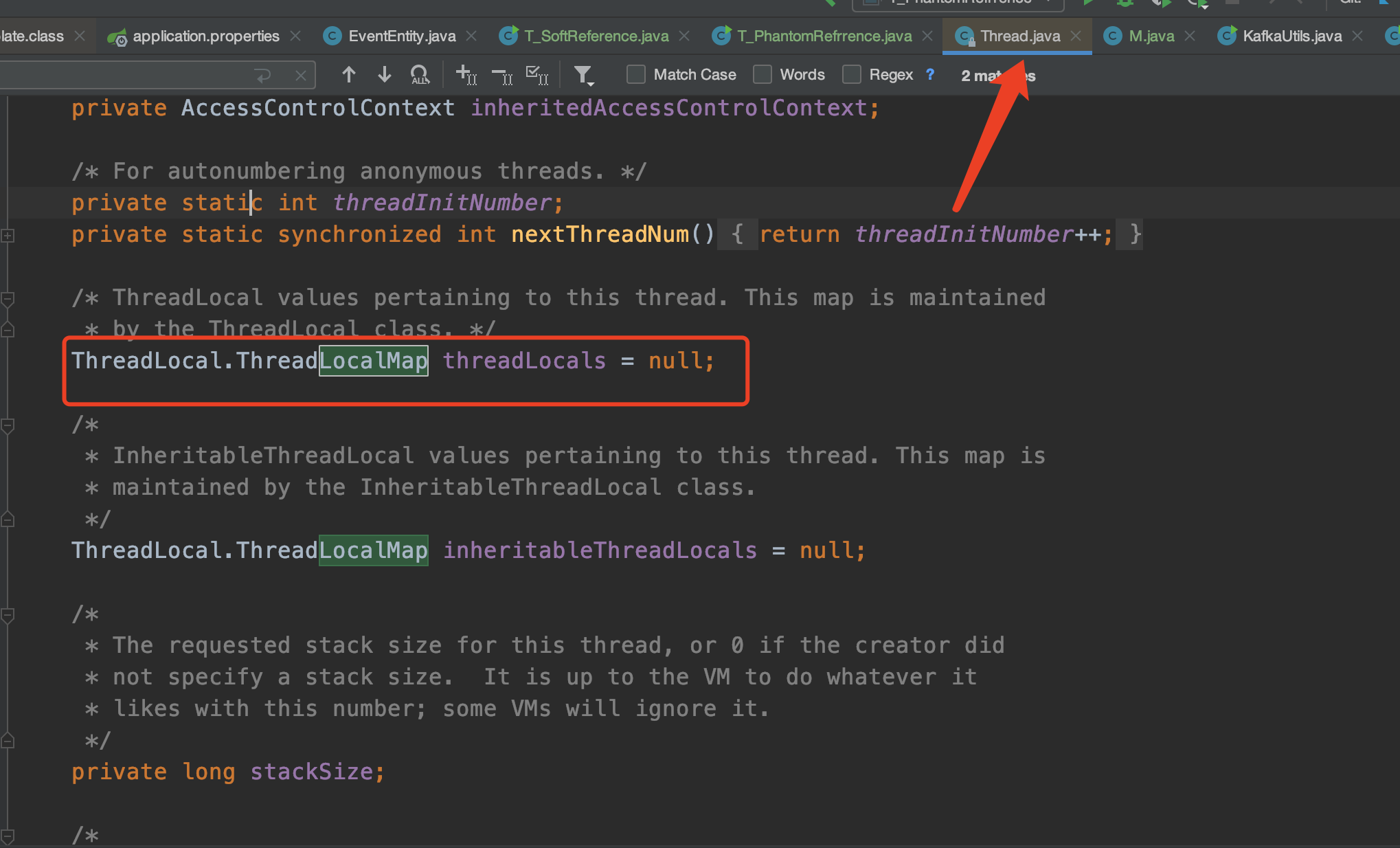1400x848 pixels.
Task: Enable Match Case in search
Action: 635,74
